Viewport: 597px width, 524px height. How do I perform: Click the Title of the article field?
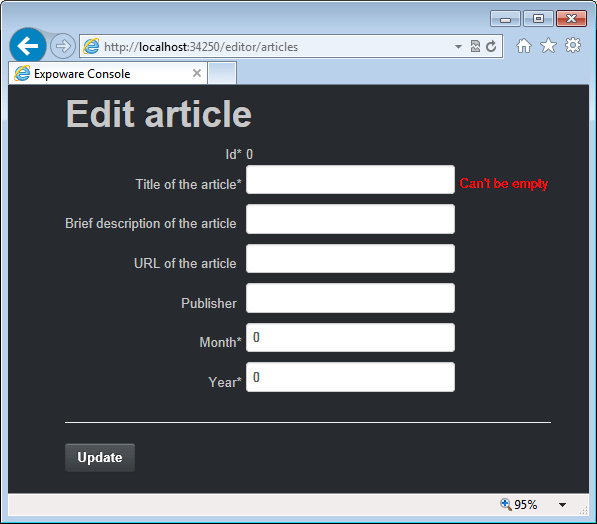350,180
